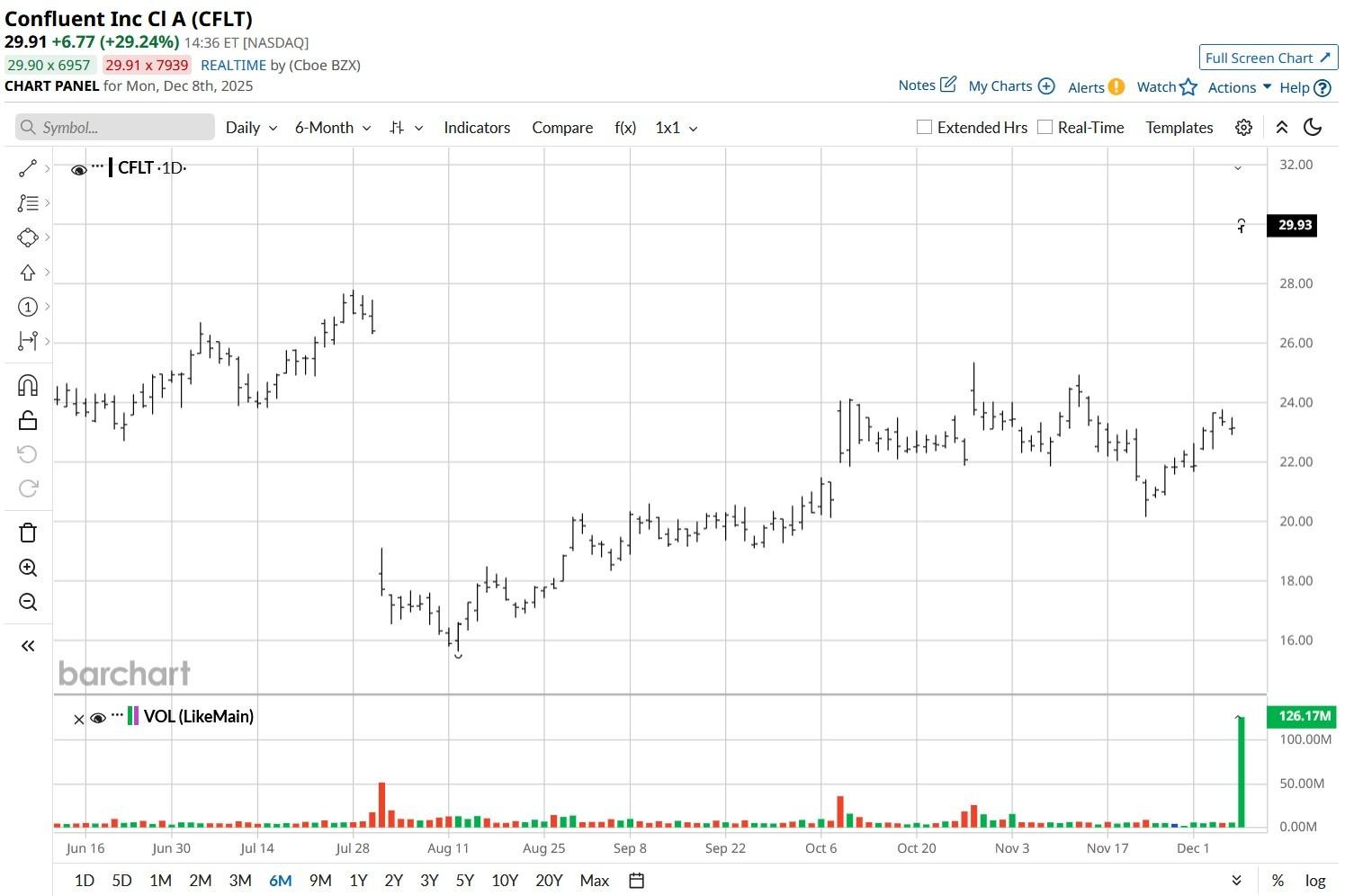Open the Notes editor

927,85
